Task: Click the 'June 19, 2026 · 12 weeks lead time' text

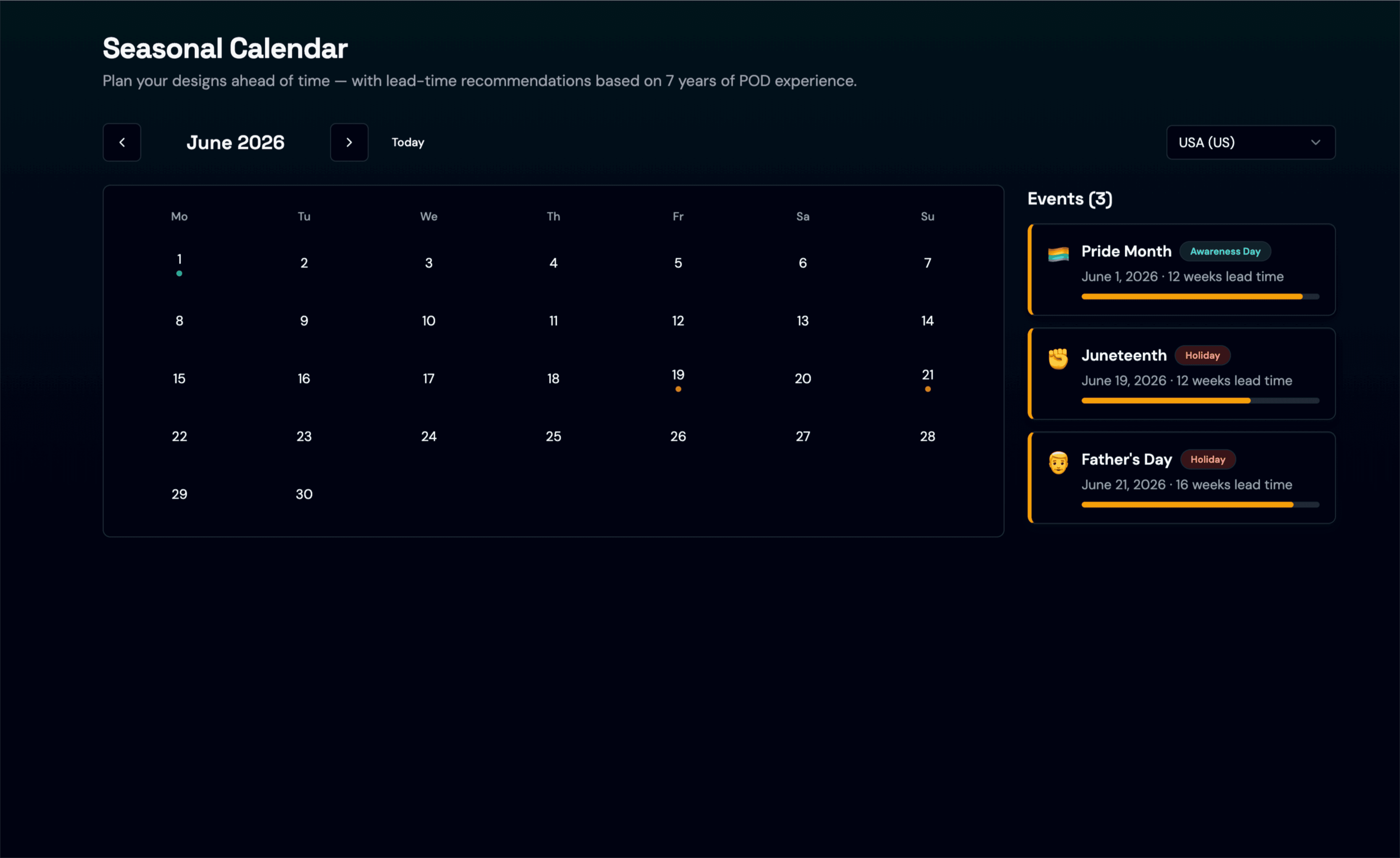Action: coord(1186,381)
